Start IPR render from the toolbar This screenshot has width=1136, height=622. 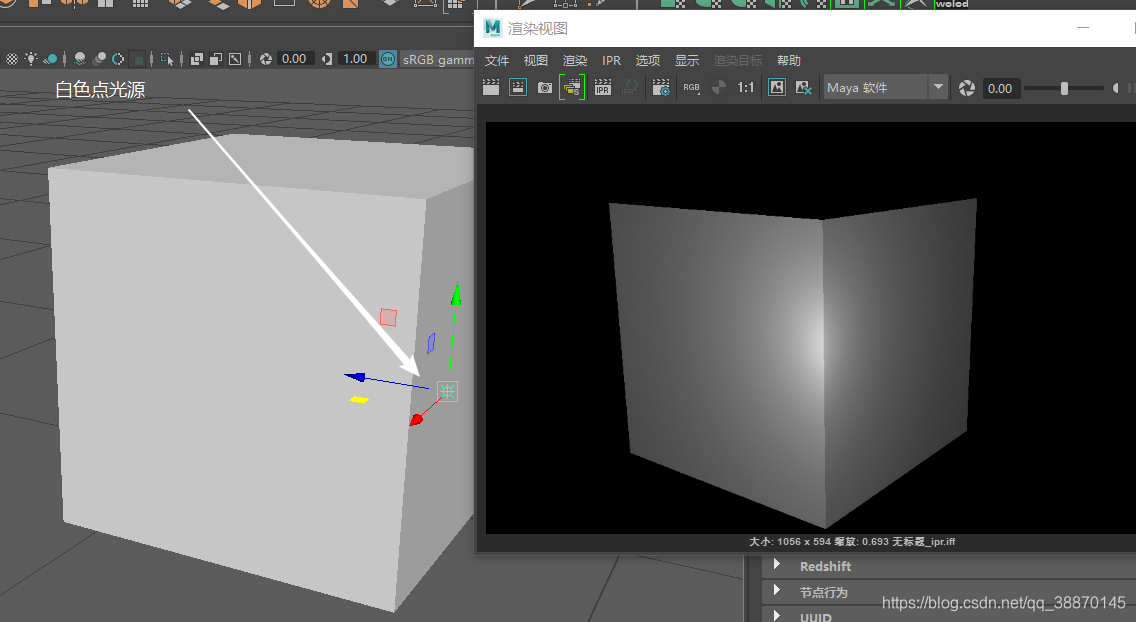(603, 88)
